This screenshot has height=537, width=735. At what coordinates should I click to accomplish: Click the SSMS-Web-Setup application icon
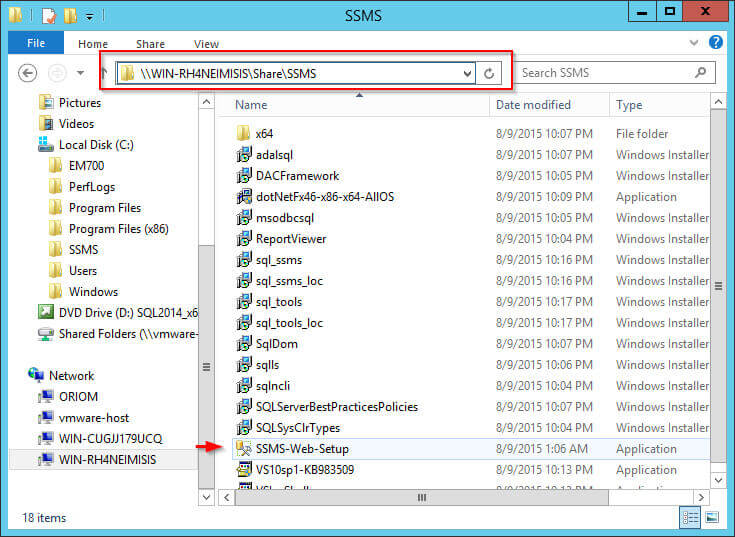244,449
